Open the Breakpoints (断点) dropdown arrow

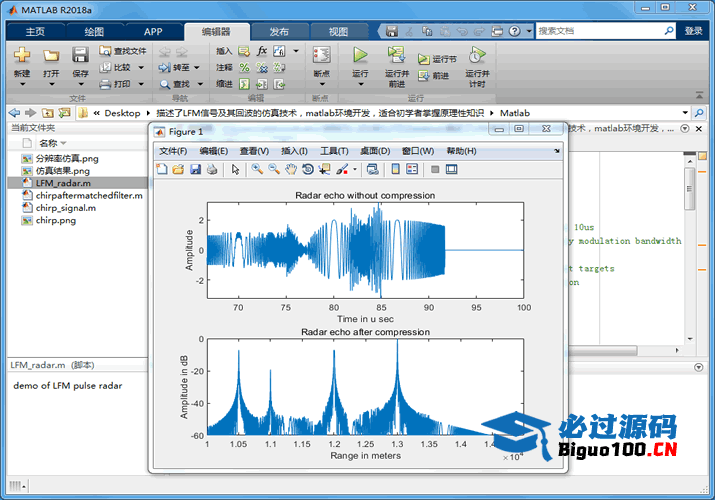pyautogui.click(x=321, y=84)
